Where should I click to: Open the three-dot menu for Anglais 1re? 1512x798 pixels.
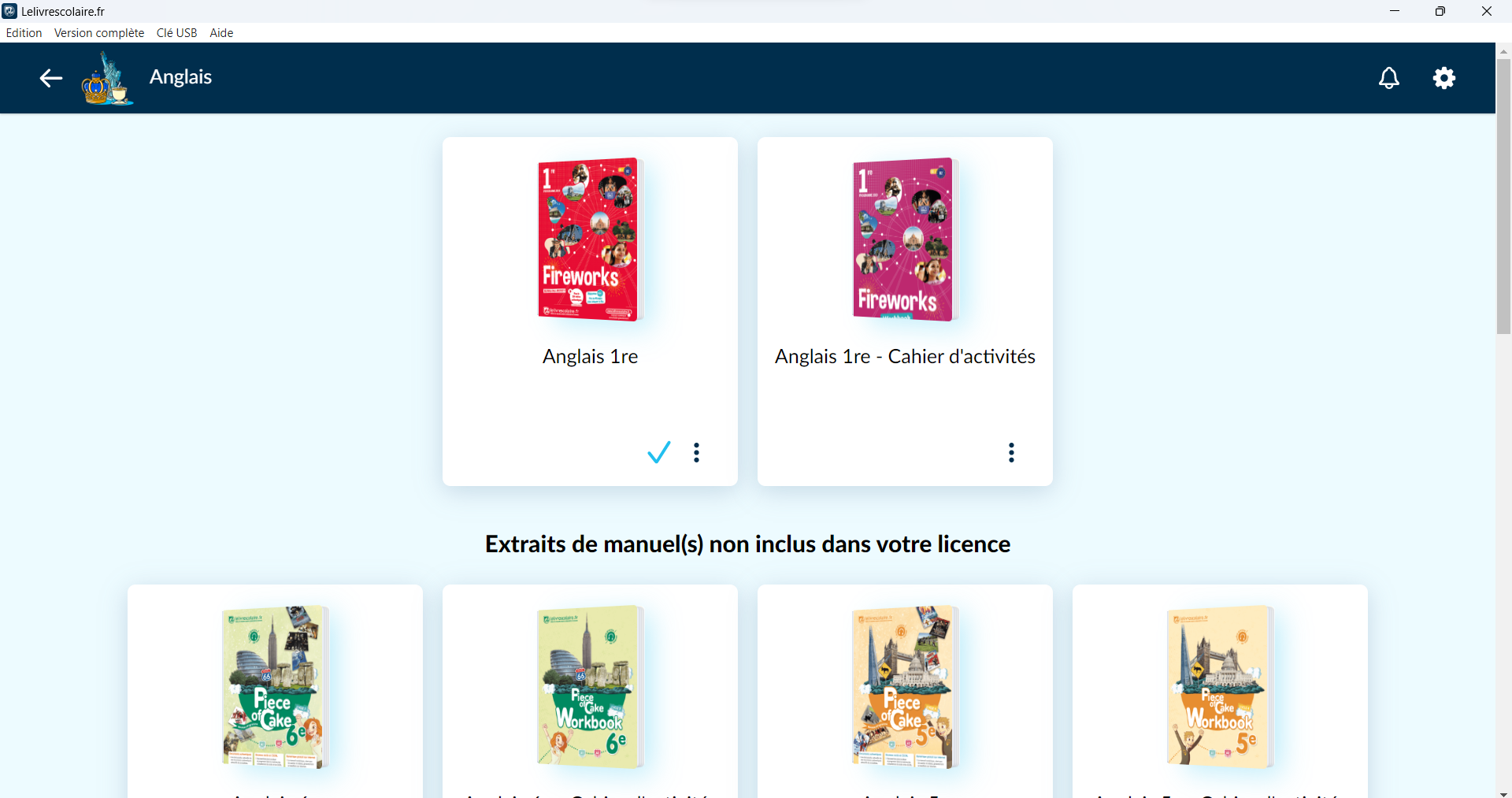click(x=696, y=452)
